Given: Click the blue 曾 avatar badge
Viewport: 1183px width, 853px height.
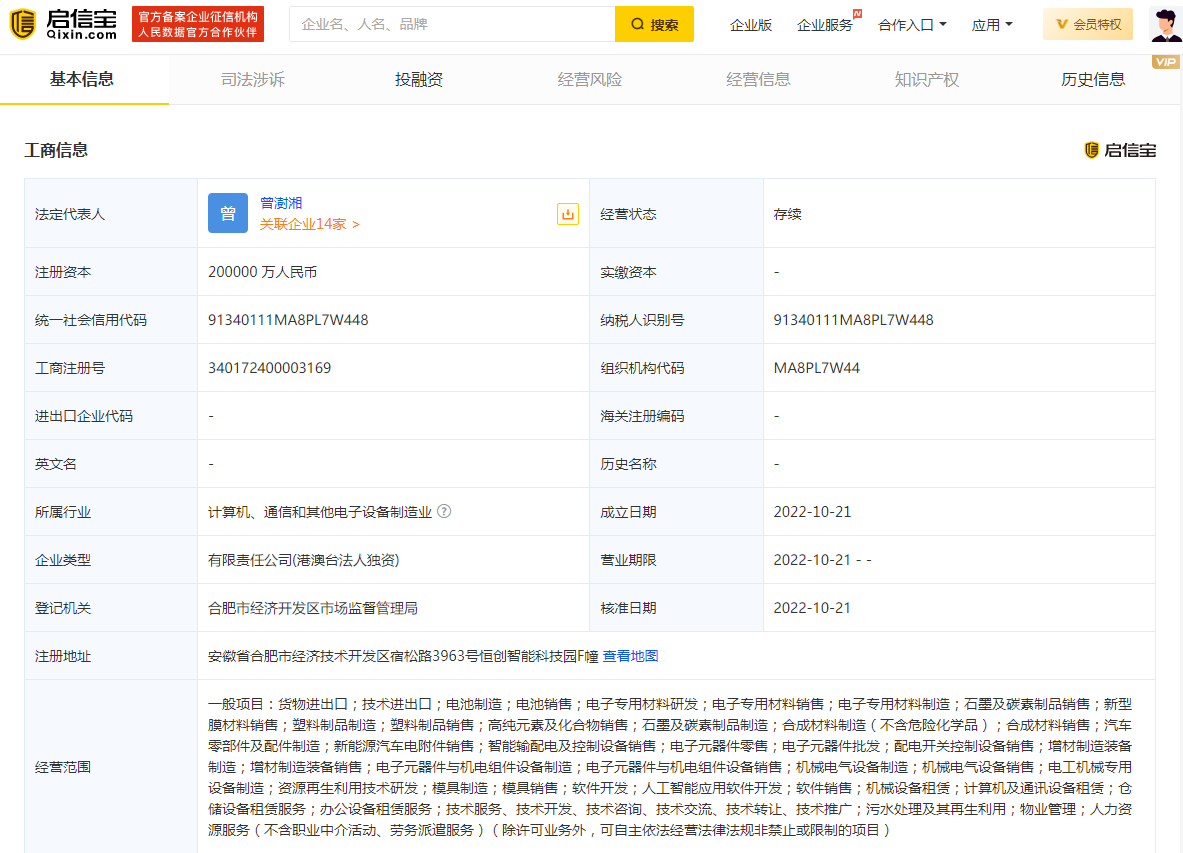Looking at the screenshot, I should (228, 213).
